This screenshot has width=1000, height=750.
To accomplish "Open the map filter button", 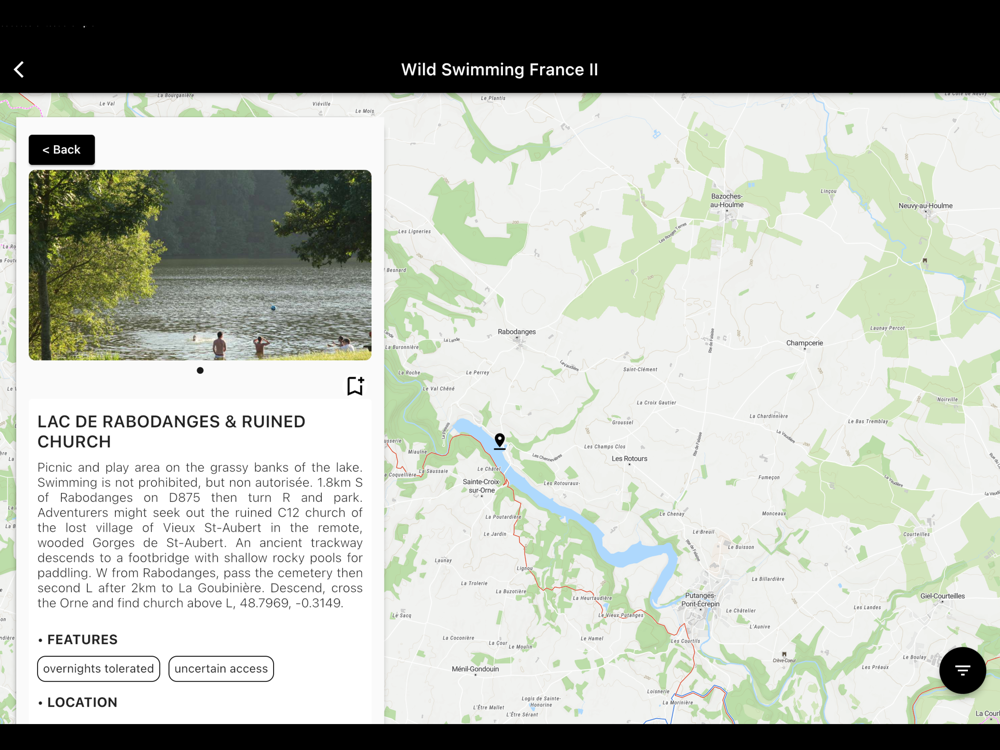I will [x=962, y=670].
